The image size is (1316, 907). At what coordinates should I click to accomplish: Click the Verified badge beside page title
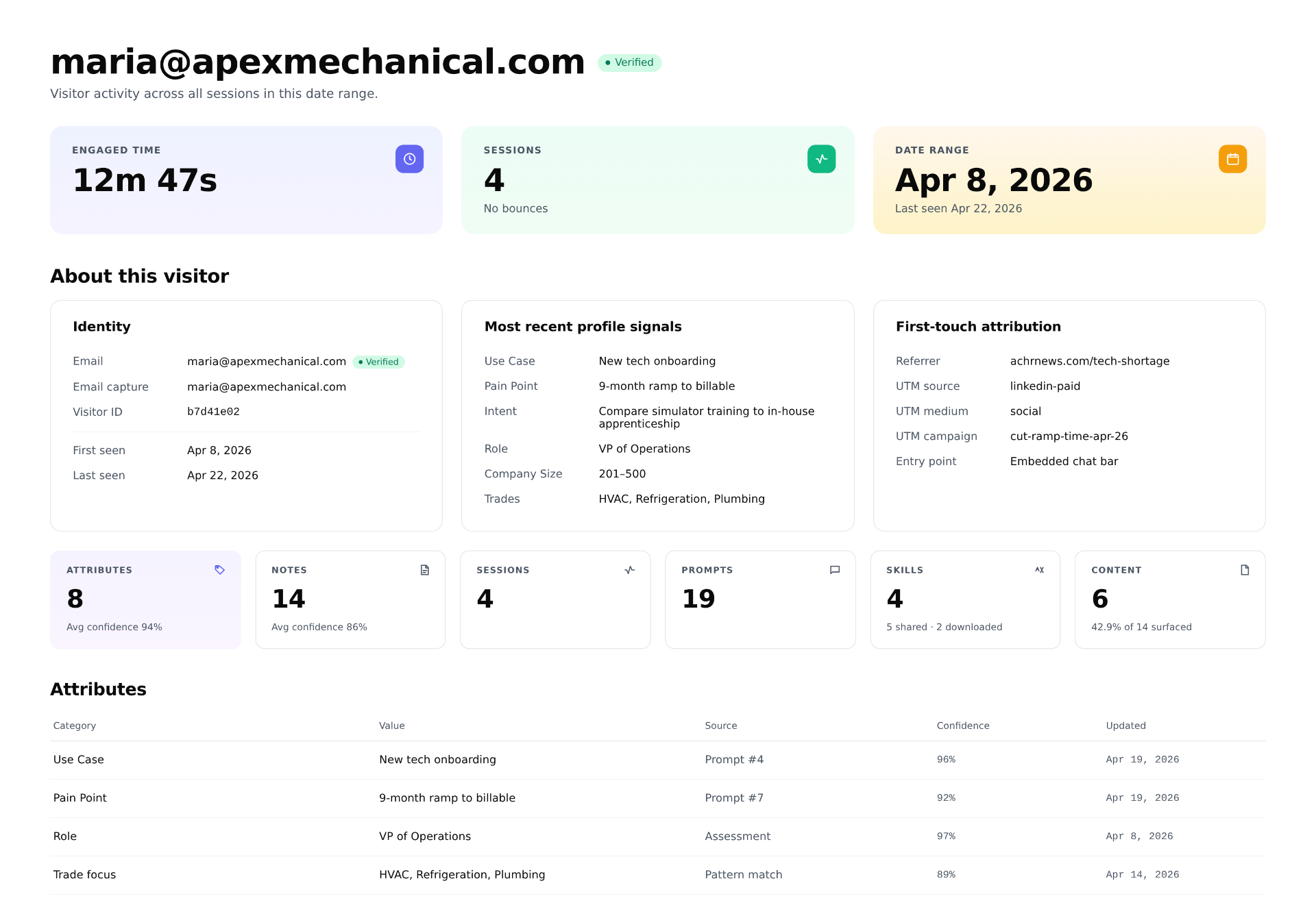[x=629, y=62]
